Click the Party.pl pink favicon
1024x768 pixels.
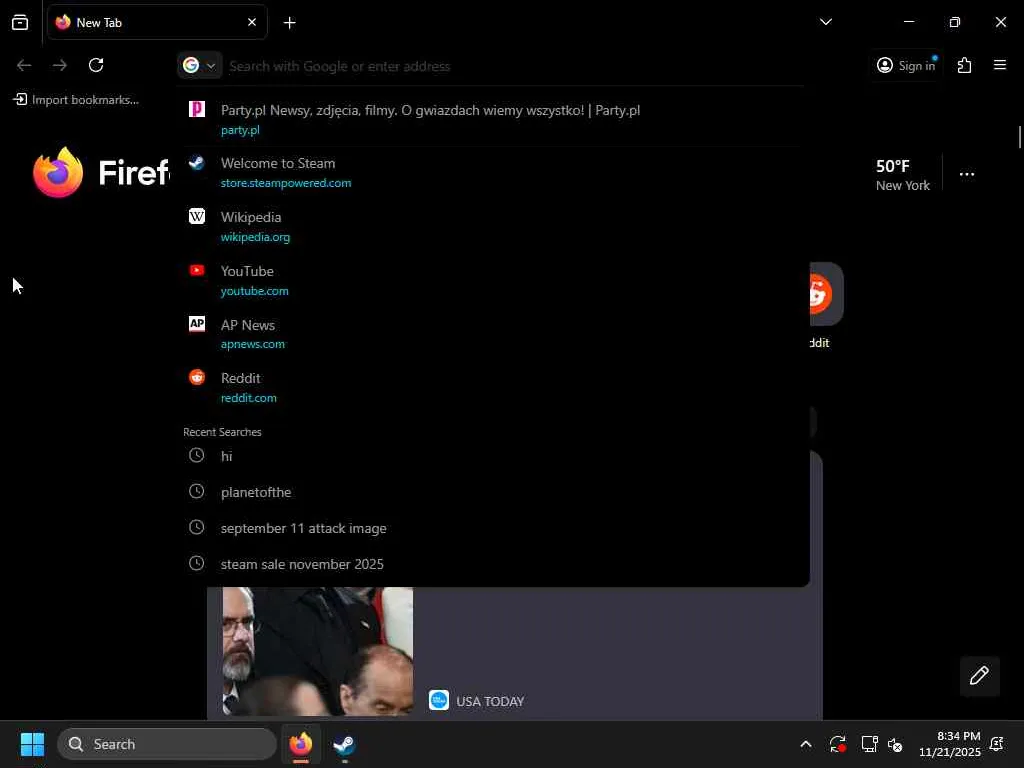pyautogui.click(x=197, y=109)
